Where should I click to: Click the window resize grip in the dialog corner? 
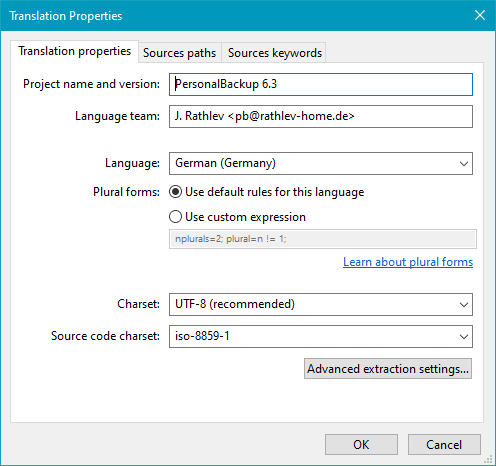489,459
